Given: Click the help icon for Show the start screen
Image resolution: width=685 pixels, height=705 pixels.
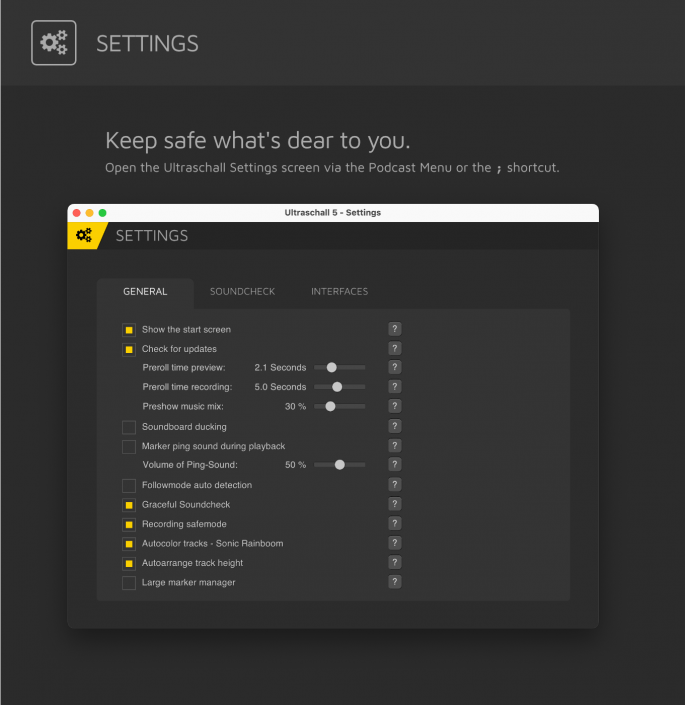Looking at the screenshot, I should 395,329.
